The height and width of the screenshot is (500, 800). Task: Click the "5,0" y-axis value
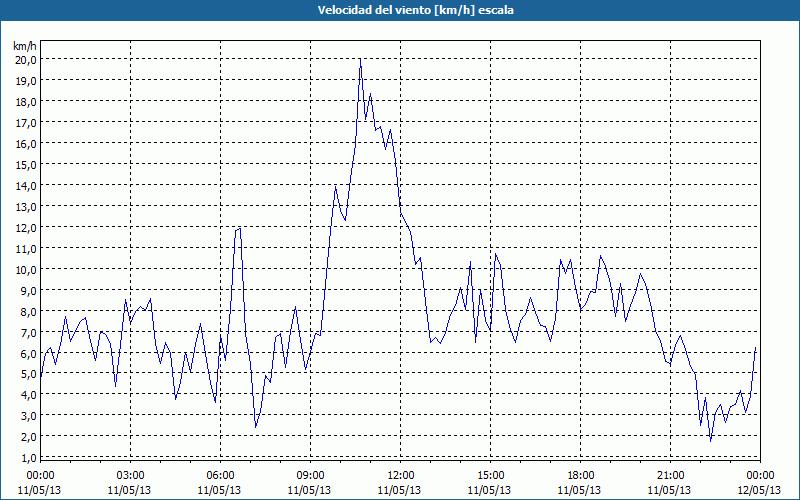[x=28, y=373]
